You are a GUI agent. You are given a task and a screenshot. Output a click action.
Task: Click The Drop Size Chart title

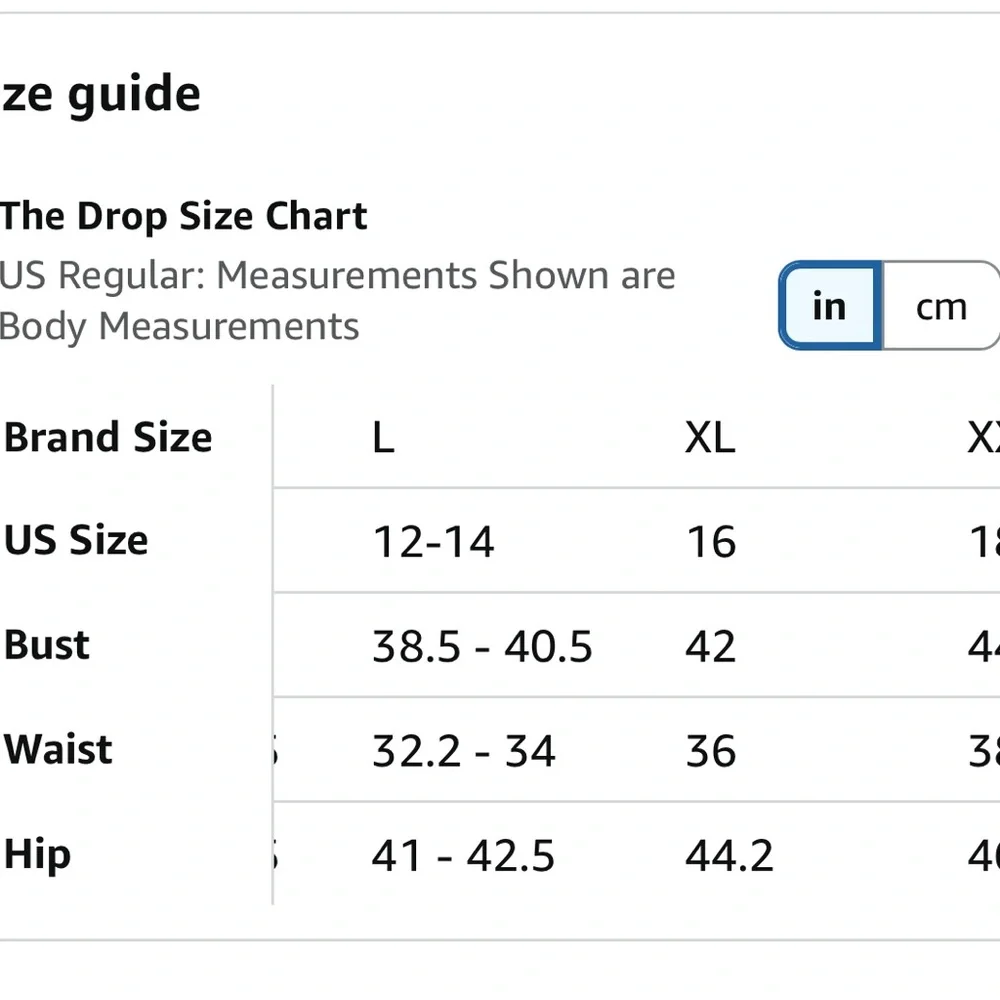(184, 216)
